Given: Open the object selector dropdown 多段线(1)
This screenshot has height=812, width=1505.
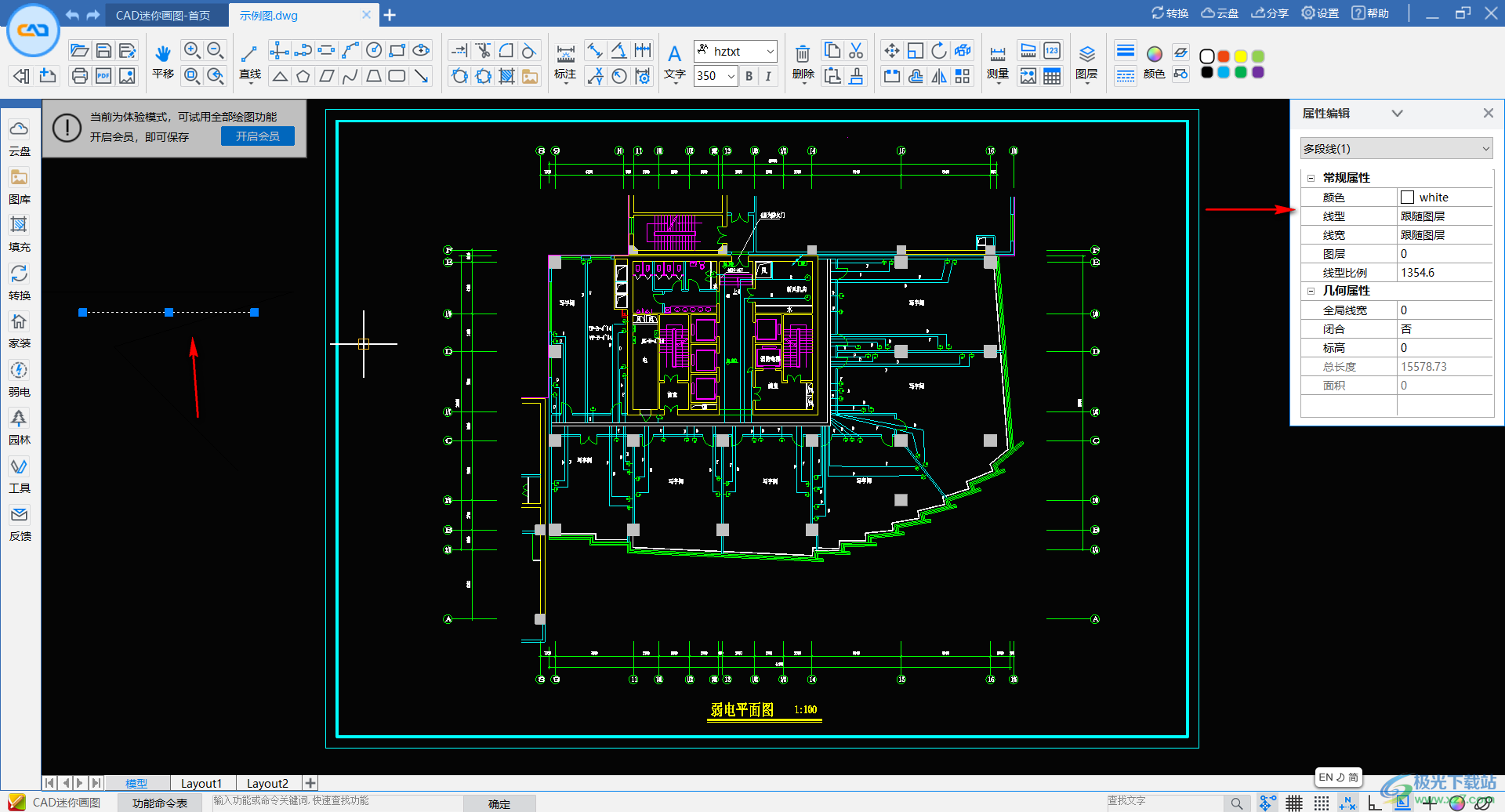Looking at the screenshot, I should [x=1396, y=148].
